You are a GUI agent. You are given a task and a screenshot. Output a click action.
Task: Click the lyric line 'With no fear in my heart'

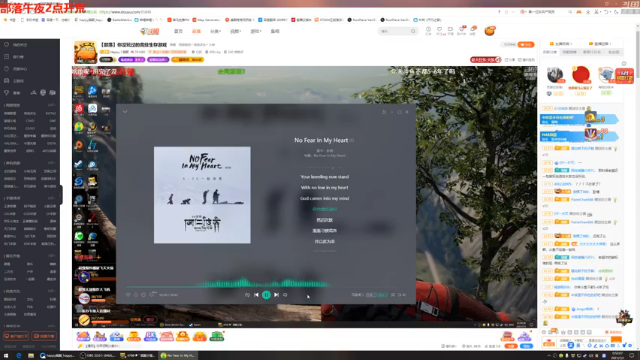tap(324, 188)
